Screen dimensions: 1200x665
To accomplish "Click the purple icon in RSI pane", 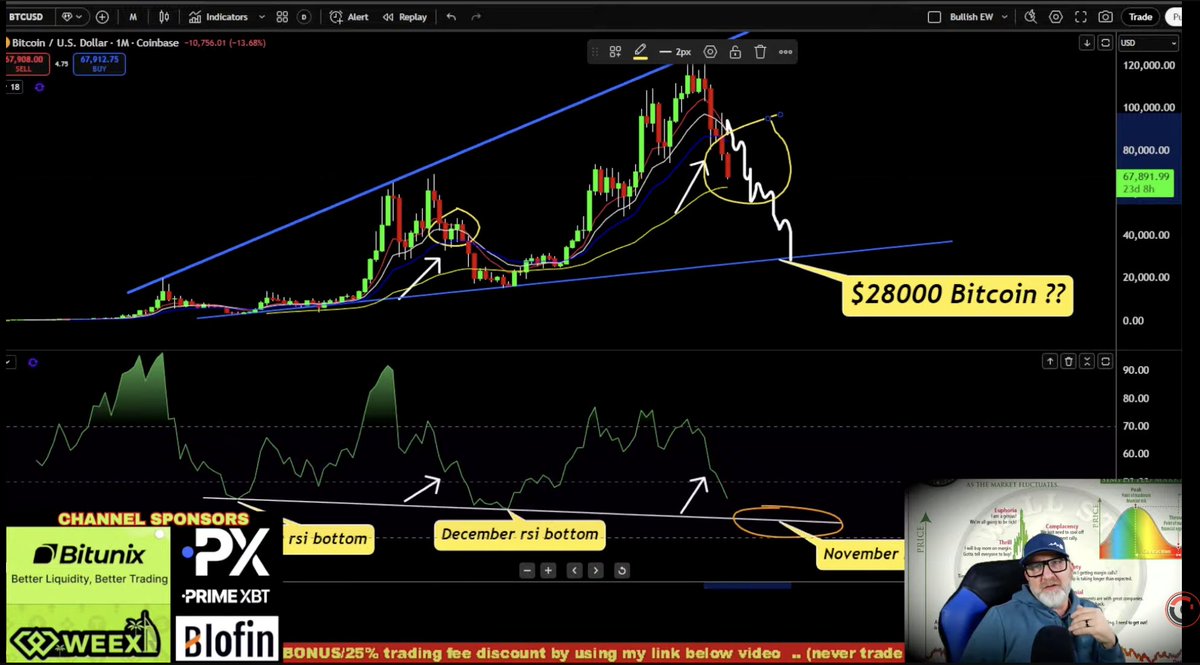I will tap(33, 362).
